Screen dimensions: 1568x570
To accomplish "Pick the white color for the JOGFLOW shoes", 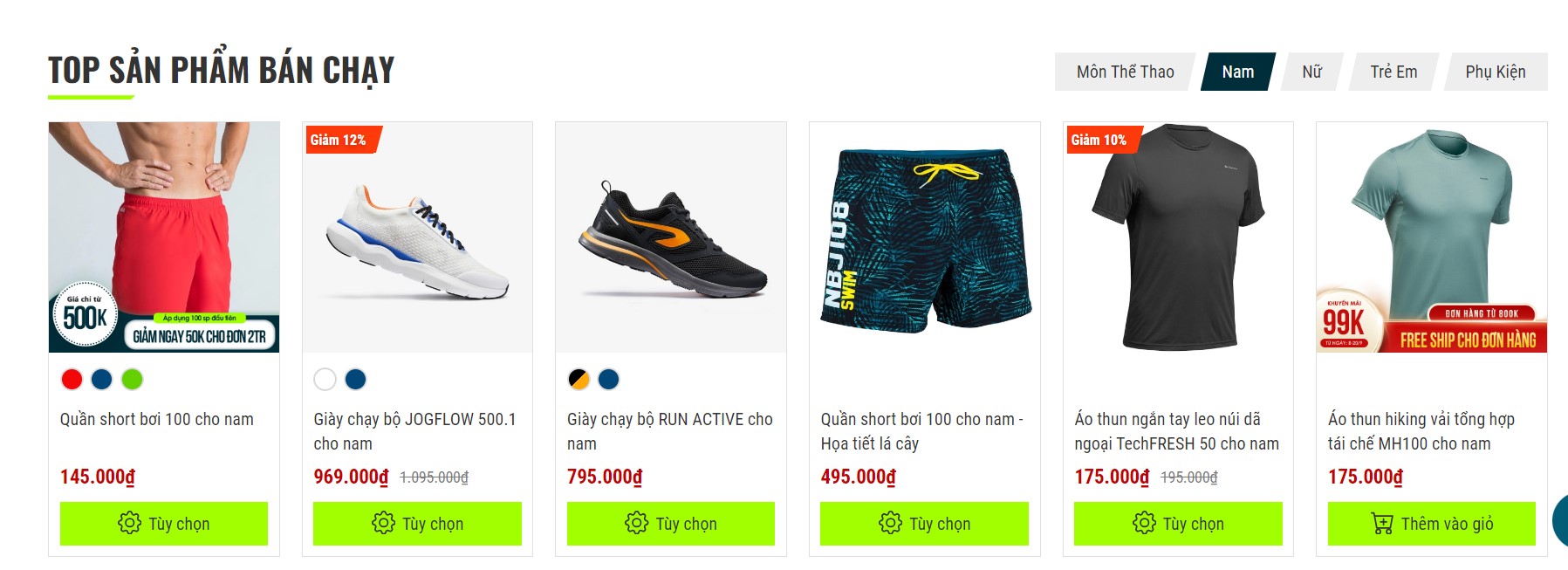I will point(325,379).
